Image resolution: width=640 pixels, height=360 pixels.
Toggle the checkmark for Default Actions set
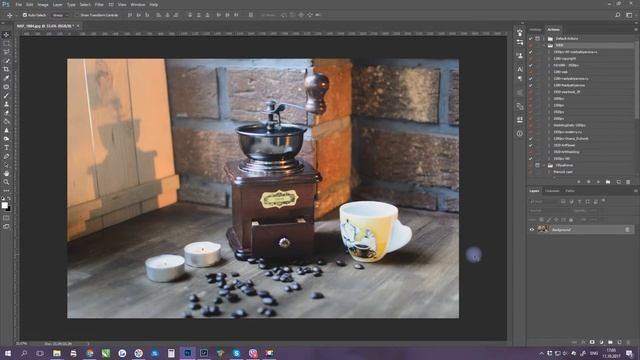pyautogui.click(x=531, y=38)
